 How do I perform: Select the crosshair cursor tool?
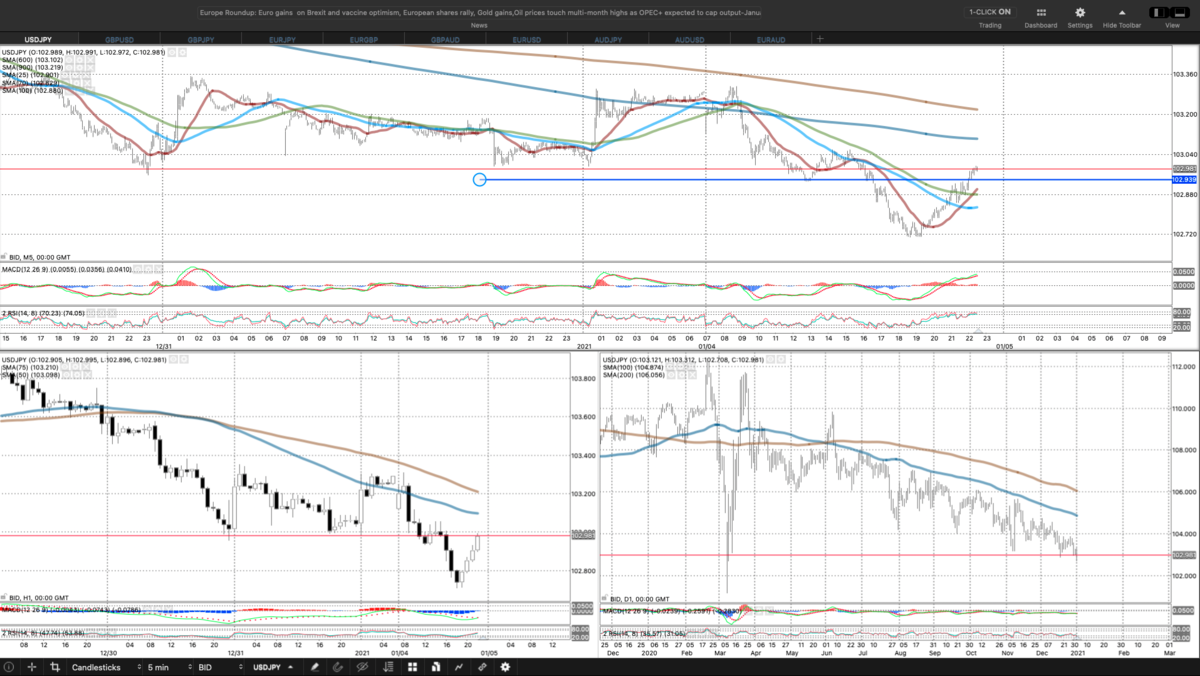(33, 666)
